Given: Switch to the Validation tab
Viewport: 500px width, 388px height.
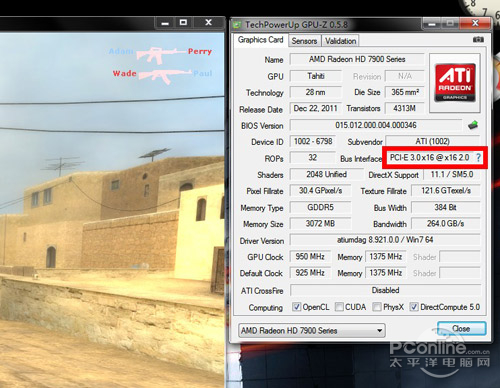Looking at the screenshot, I should coord(340,41).
